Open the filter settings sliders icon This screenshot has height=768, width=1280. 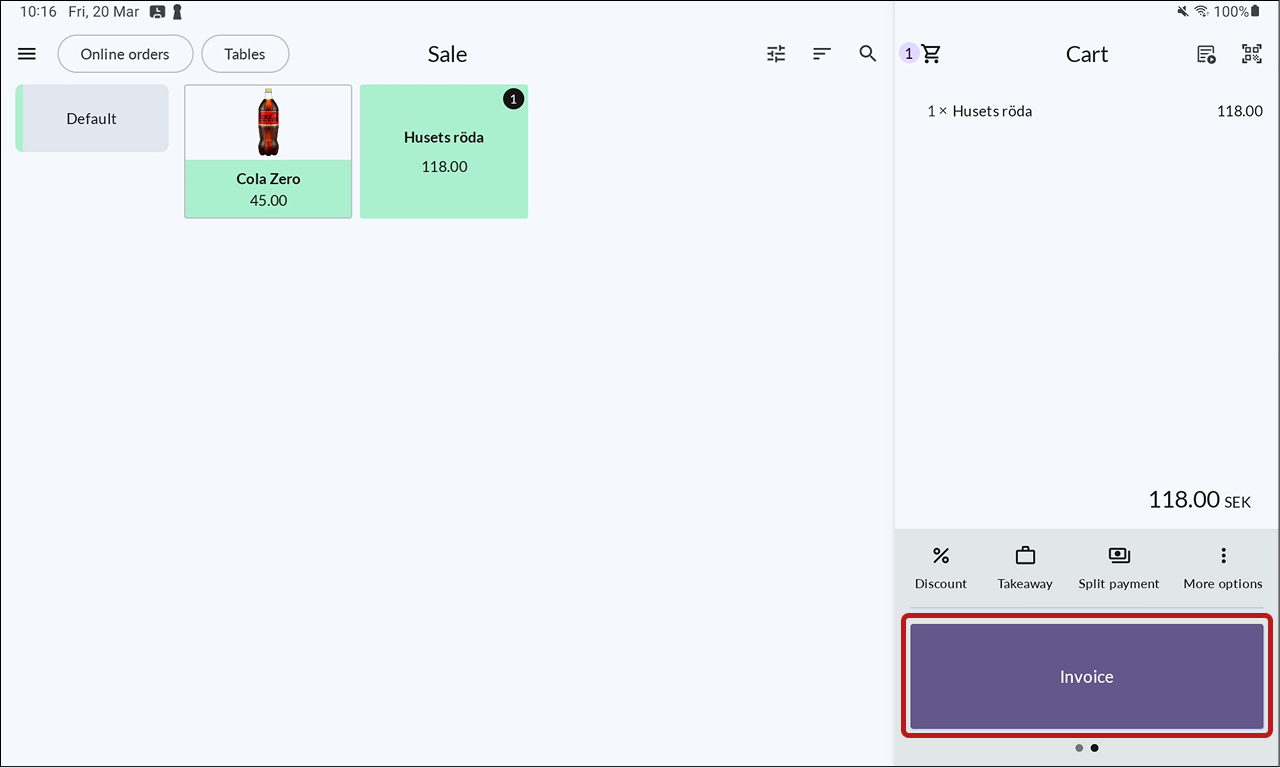[776, 54]
